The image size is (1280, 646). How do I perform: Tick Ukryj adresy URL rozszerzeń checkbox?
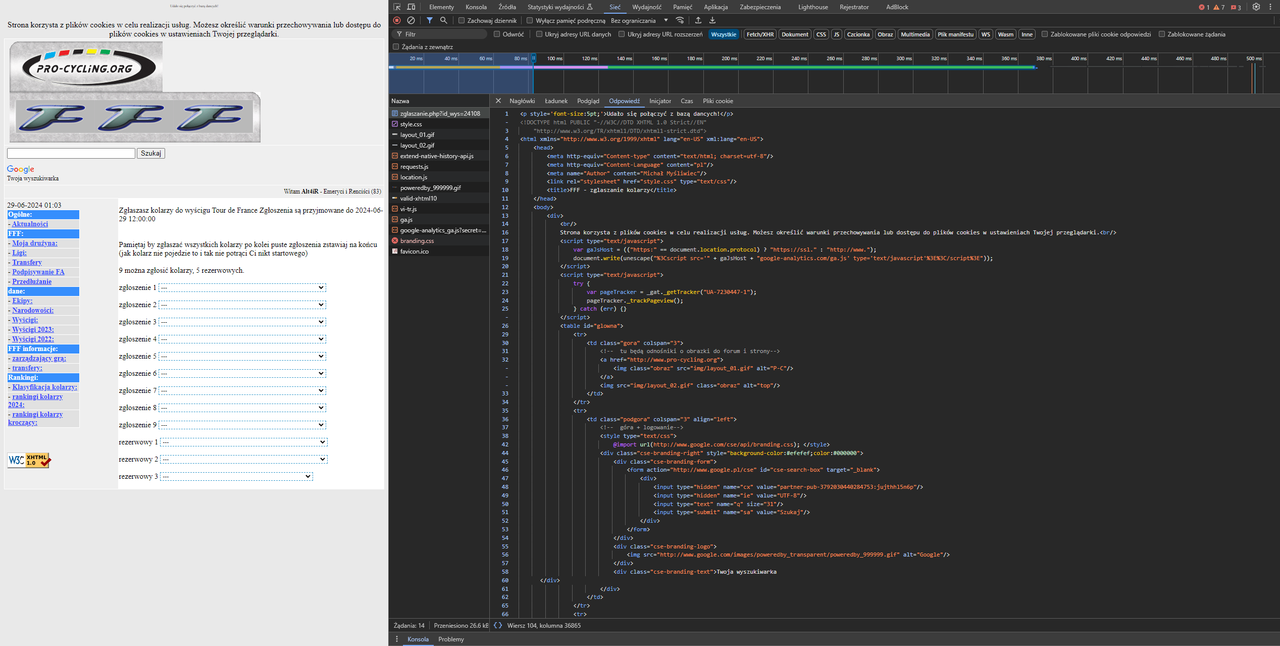point(622,34)
